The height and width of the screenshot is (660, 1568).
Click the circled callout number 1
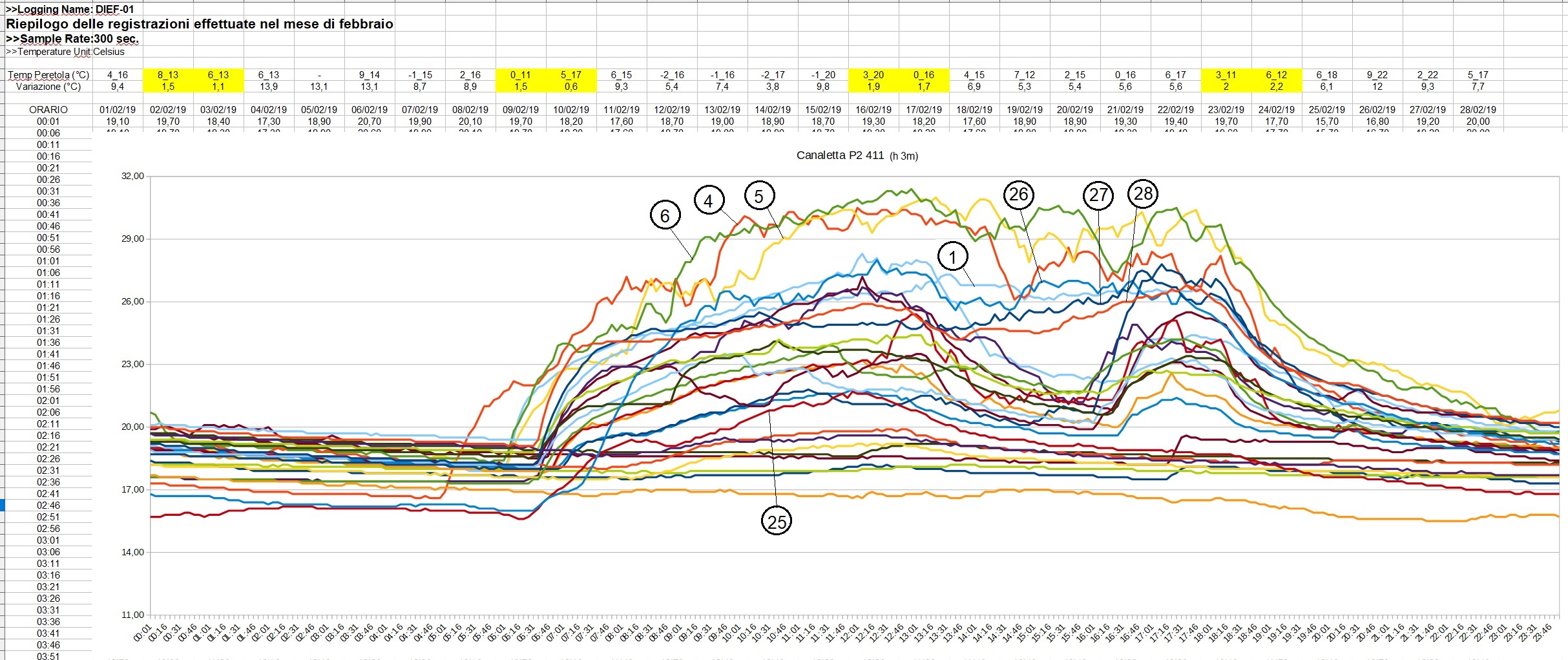952,257
